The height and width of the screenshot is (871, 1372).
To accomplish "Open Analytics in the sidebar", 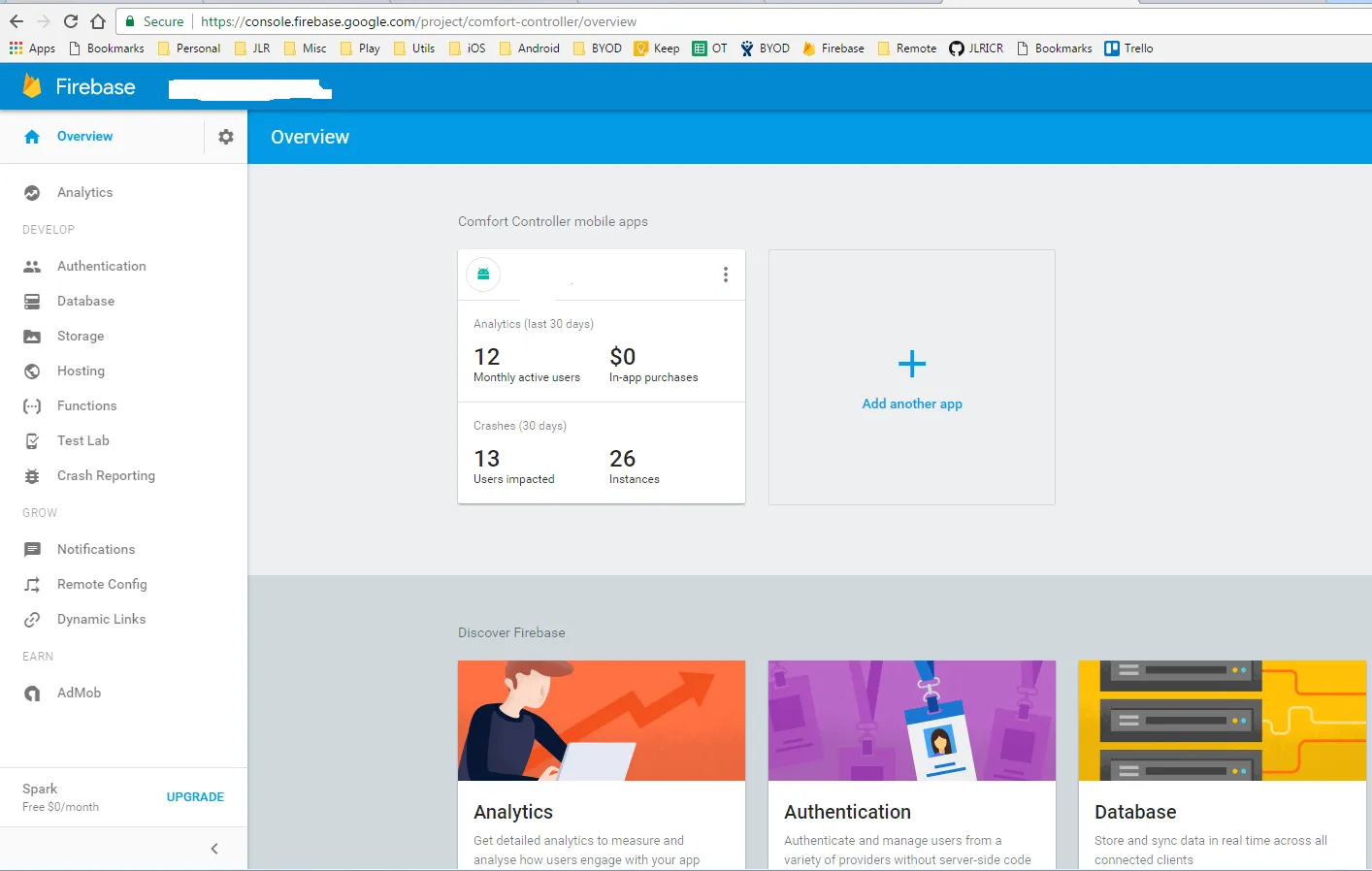I will pos(84,193).
